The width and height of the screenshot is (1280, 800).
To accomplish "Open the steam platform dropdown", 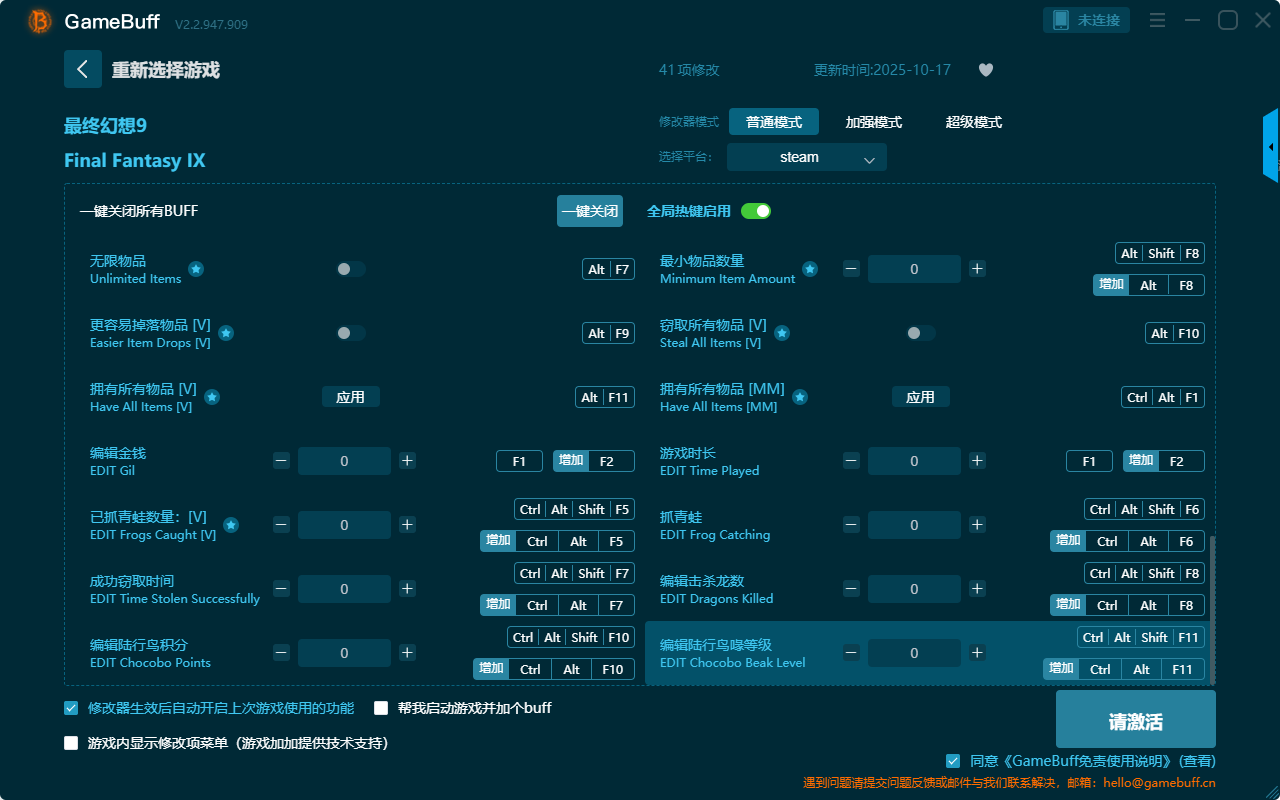I will coord(806,157).
